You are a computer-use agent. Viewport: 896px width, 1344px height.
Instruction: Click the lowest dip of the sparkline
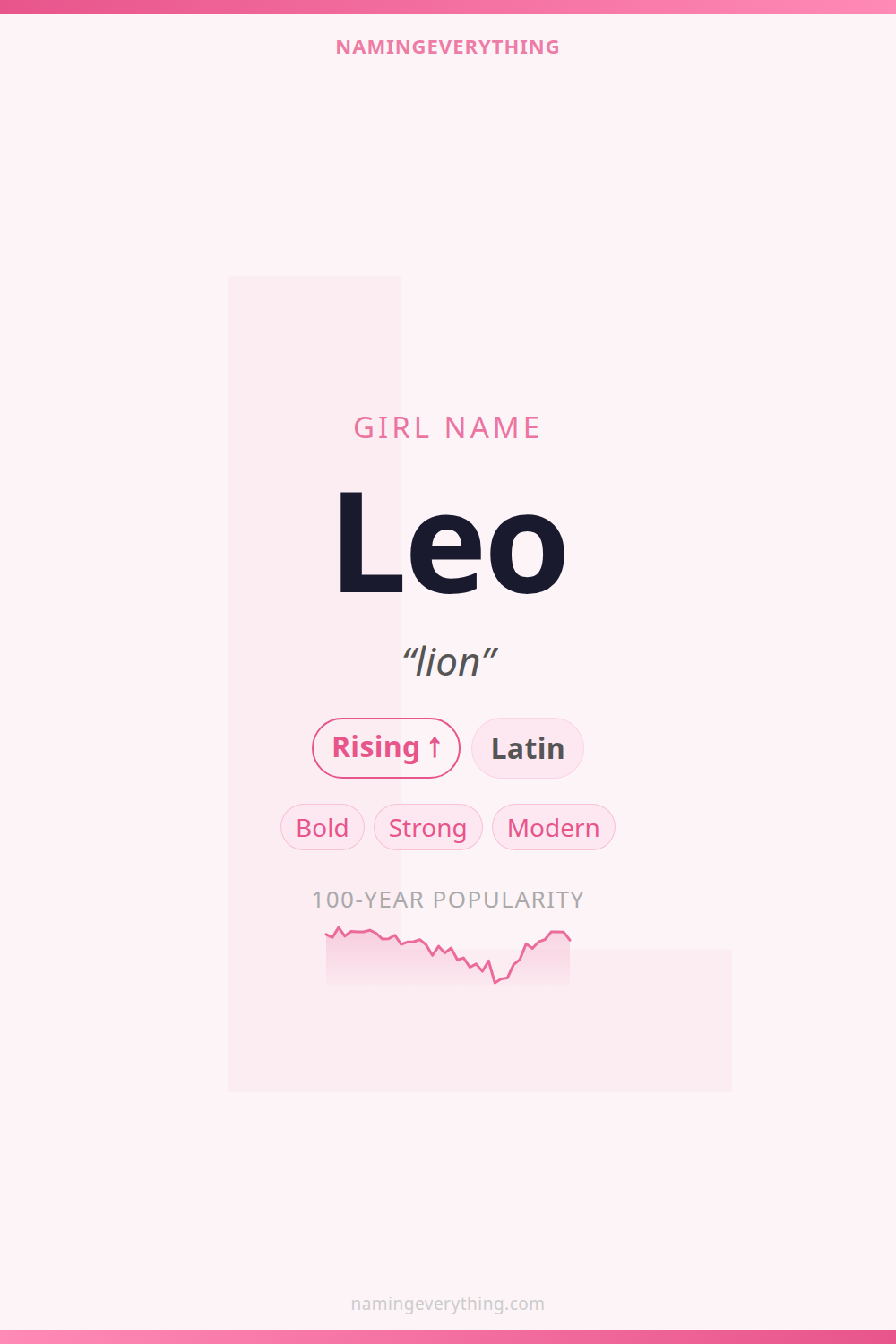[x=495, y=982]
